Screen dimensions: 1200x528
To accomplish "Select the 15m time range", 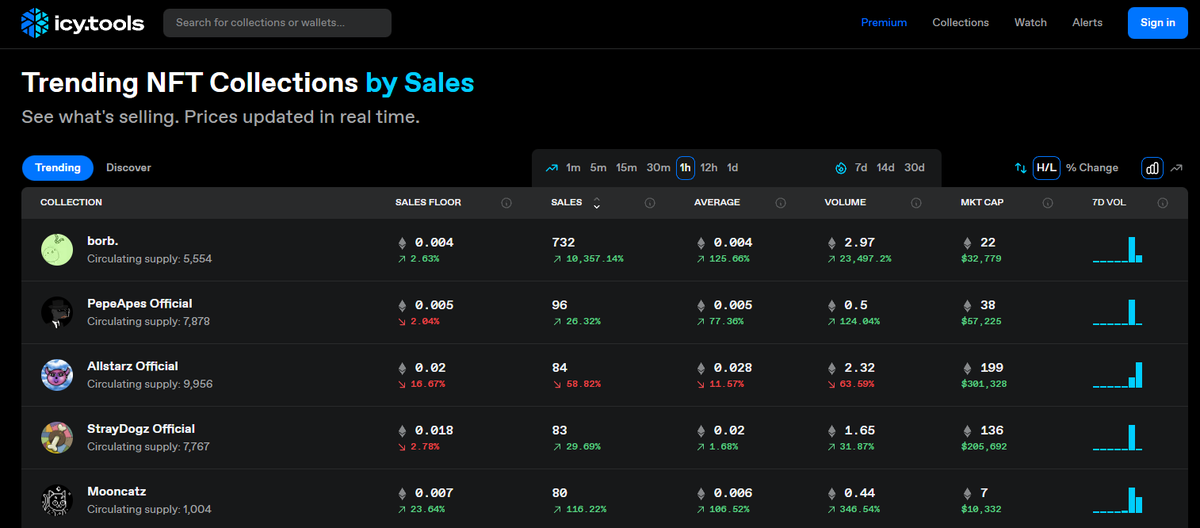I will tap(627, 168).
